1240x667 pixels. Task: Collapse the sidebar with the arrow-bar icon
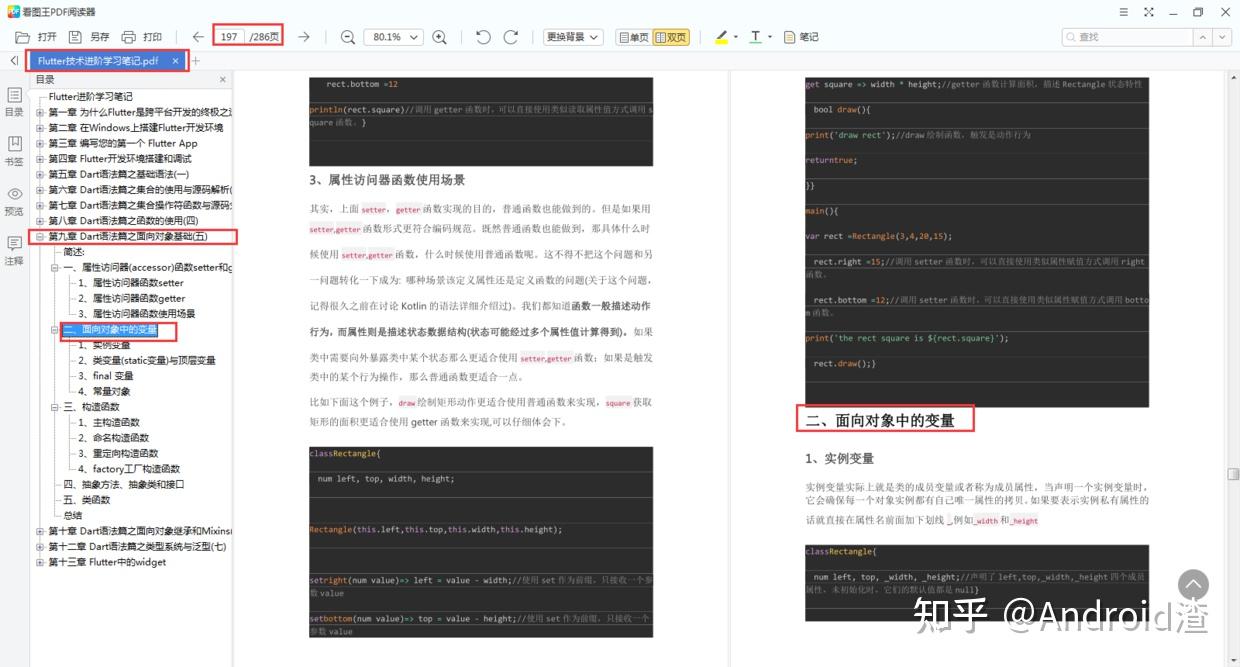pyautogui.click(x=13, y=61)
